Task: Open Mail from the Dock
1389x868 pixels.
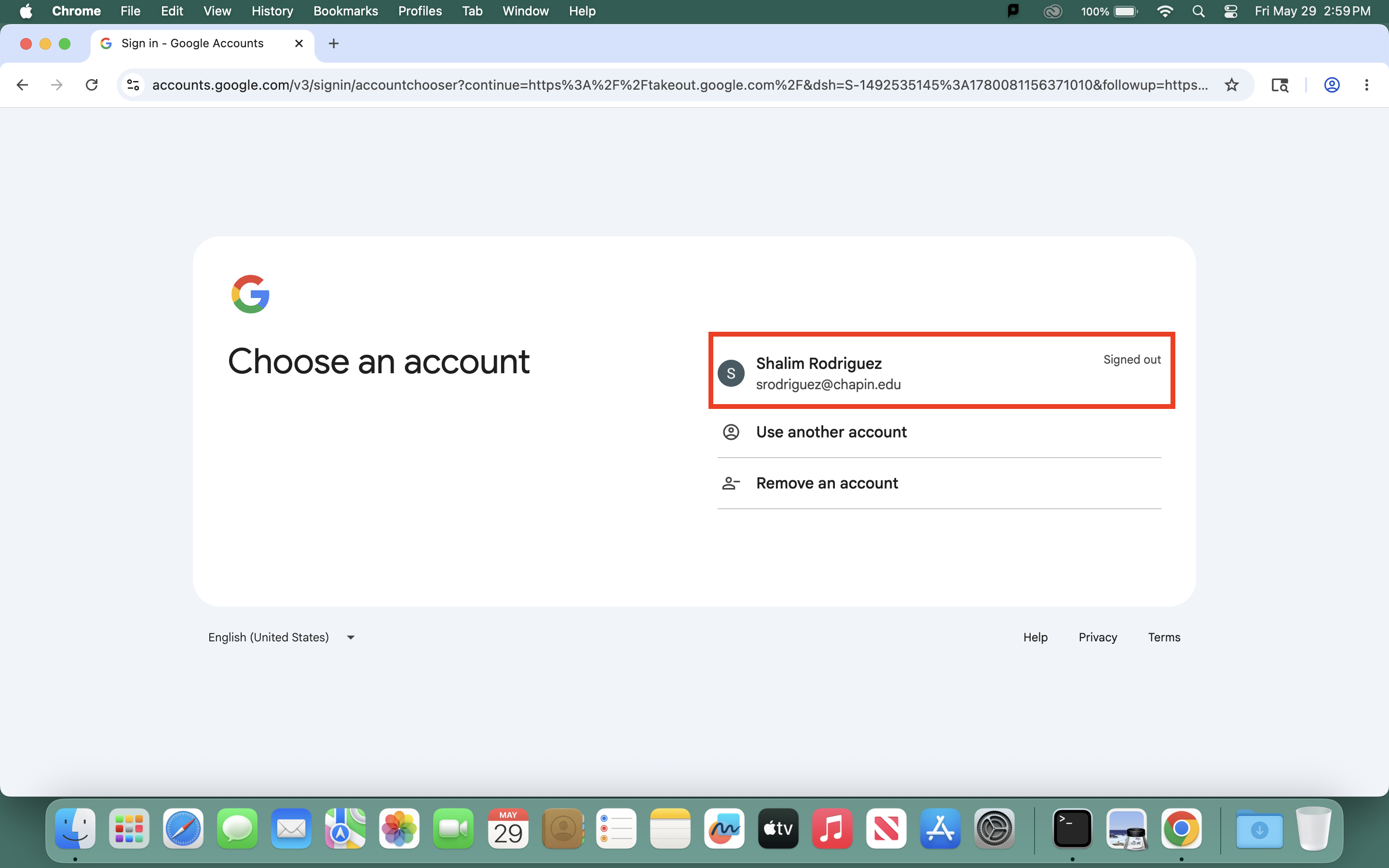Action: pos(291,828)
